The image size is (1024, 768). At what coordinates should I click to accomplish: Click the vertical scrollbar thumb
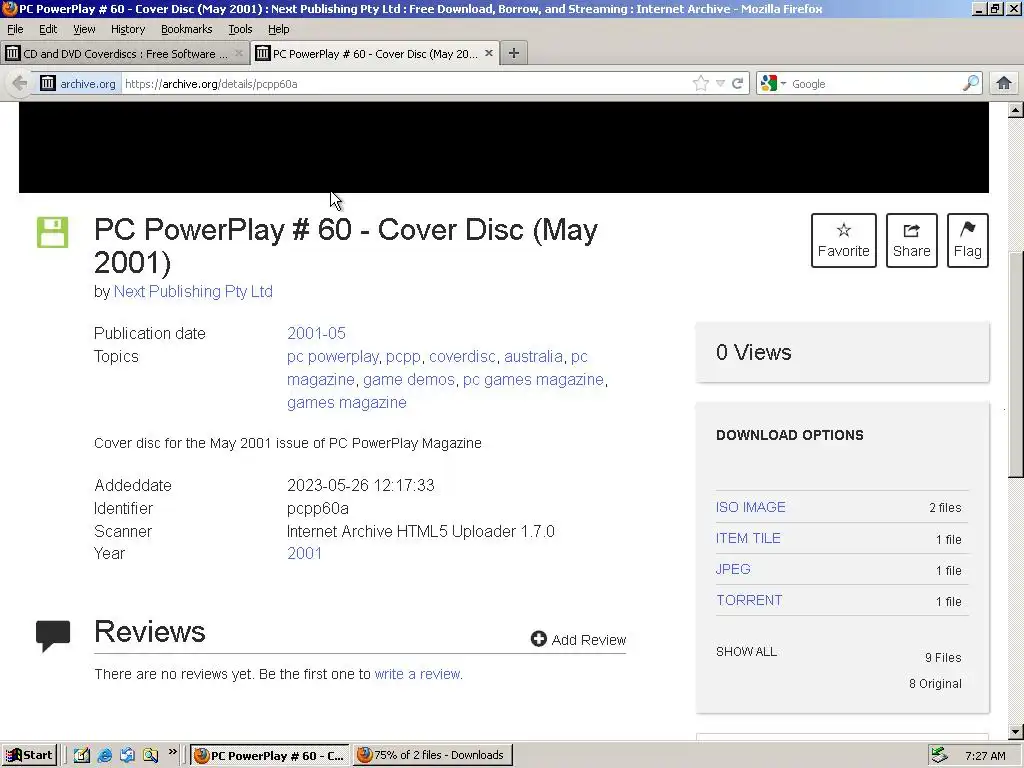tap(1016, 364)
